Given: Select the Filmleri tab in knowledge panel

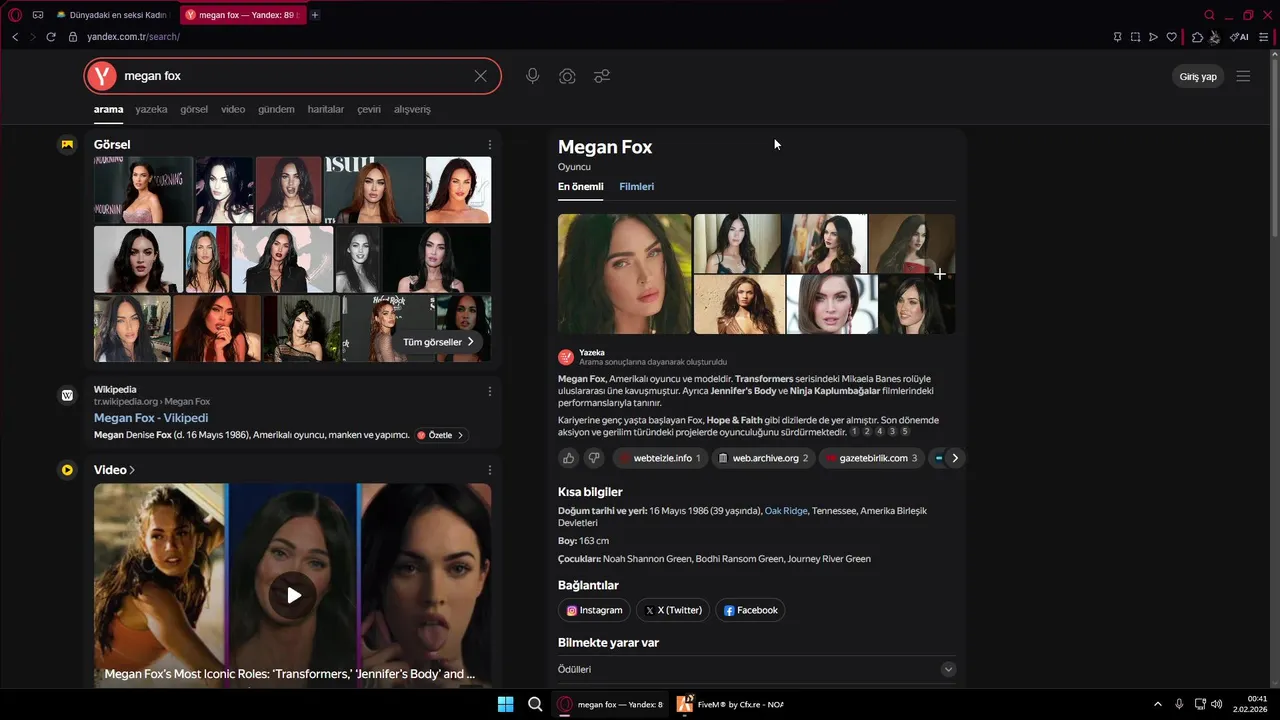Looking at the screenshot, I should (636, 187).
